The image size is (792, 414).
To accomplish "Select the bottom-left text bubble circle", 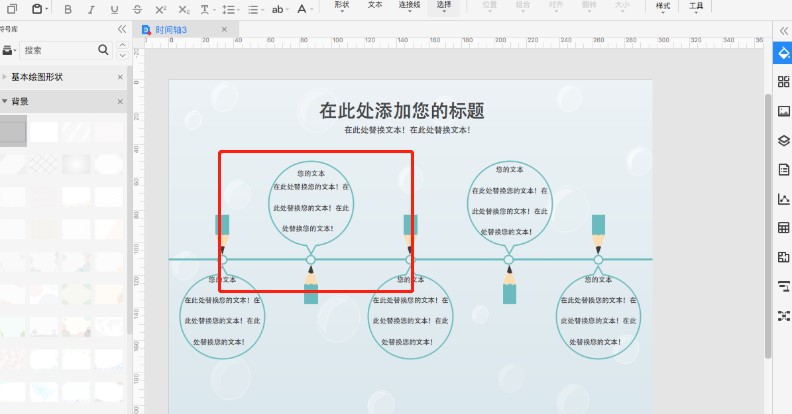I will (222, 317).
